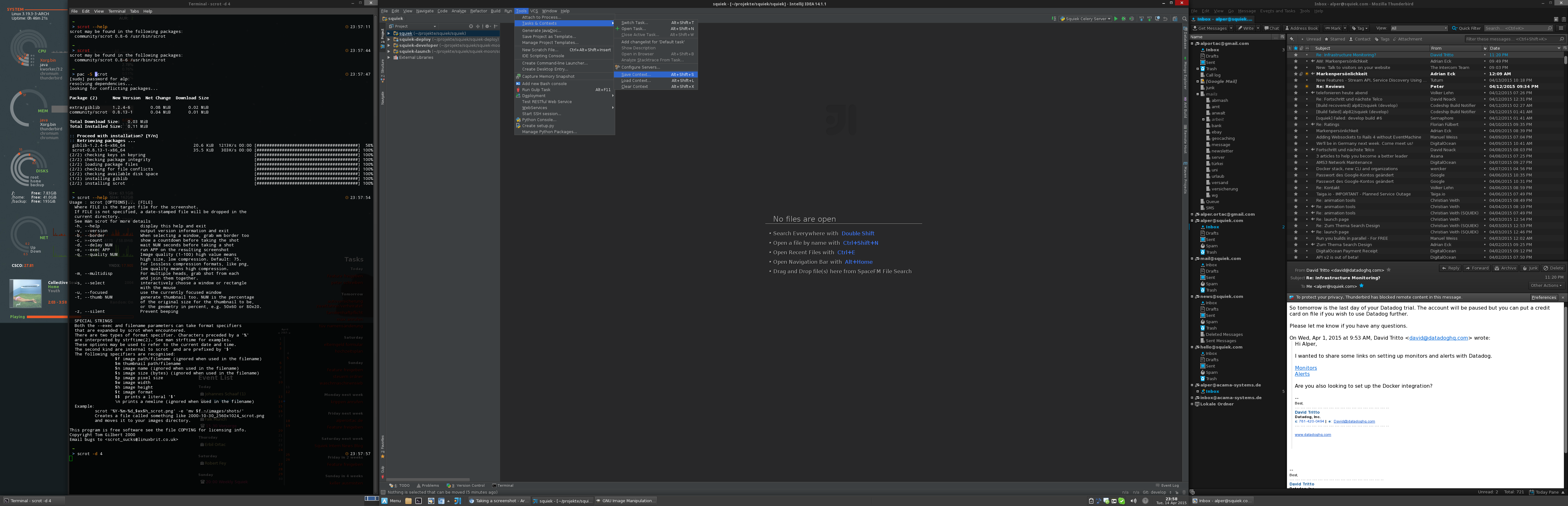Click the VCS Commit Changes icon
1568x506 pixels.
[1150, 19]
